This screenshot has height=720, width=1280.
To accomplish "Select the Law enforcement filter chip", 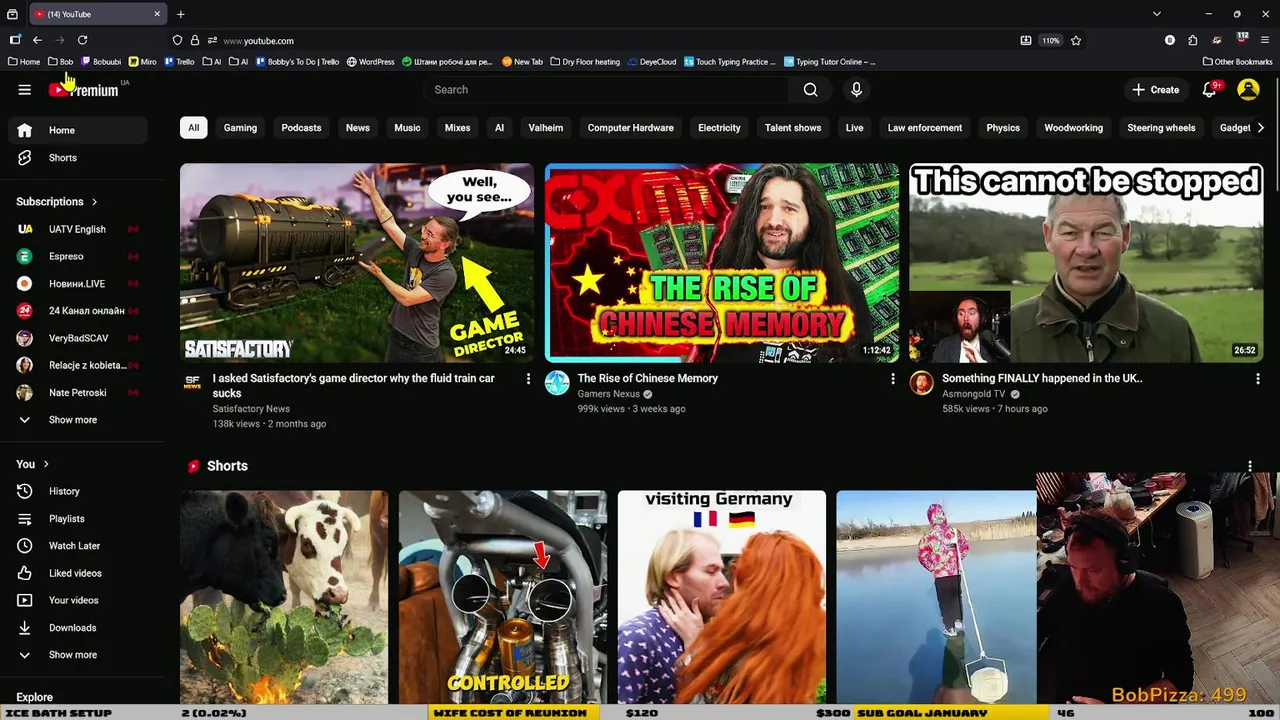I will pos(924,128).
